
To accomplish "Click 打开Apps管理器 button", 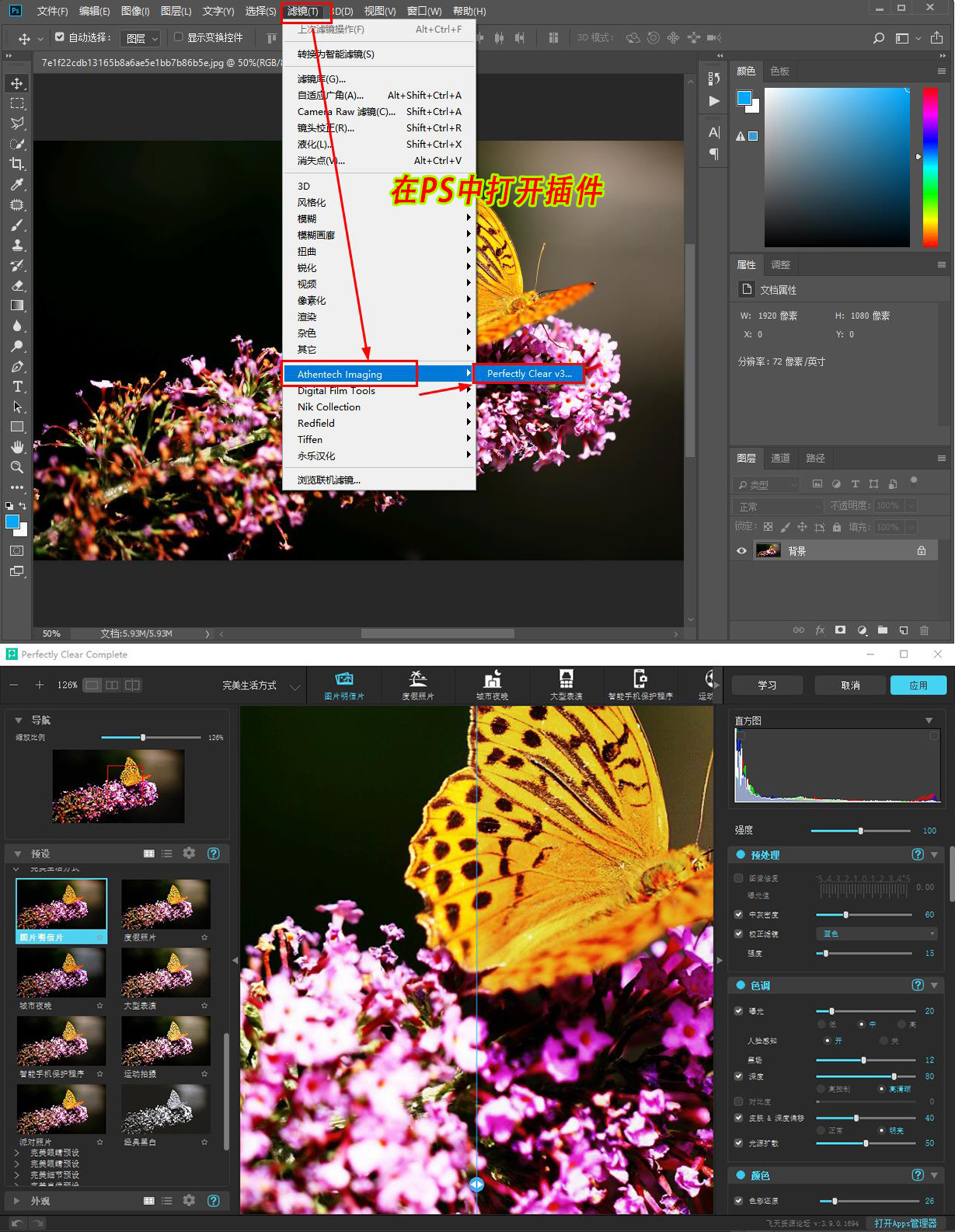I will [x=905, y=1223].
